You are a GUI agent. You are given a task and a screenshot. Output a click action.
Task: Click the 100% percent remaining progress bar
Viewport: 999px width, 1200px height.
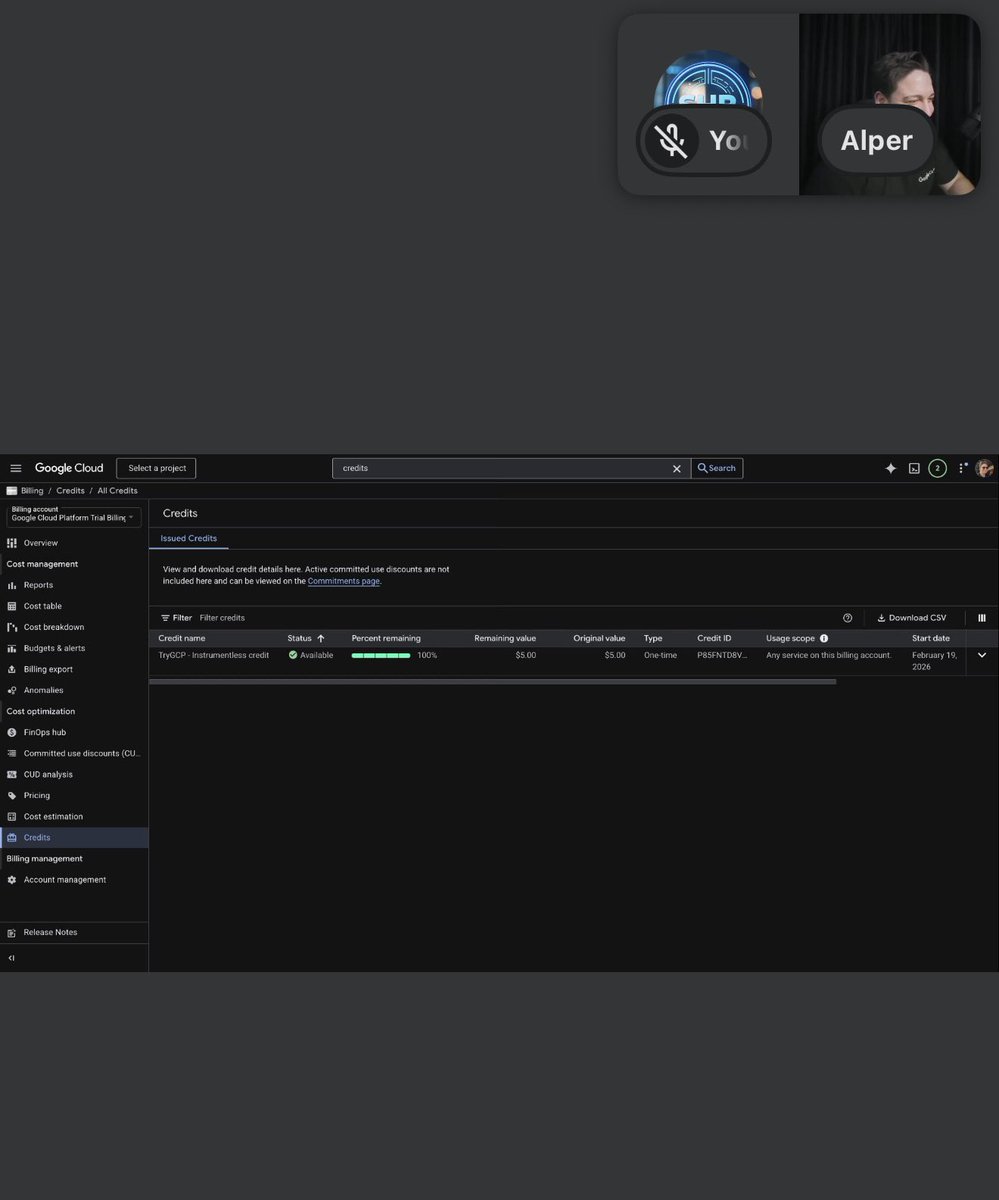tap(381, 655)
